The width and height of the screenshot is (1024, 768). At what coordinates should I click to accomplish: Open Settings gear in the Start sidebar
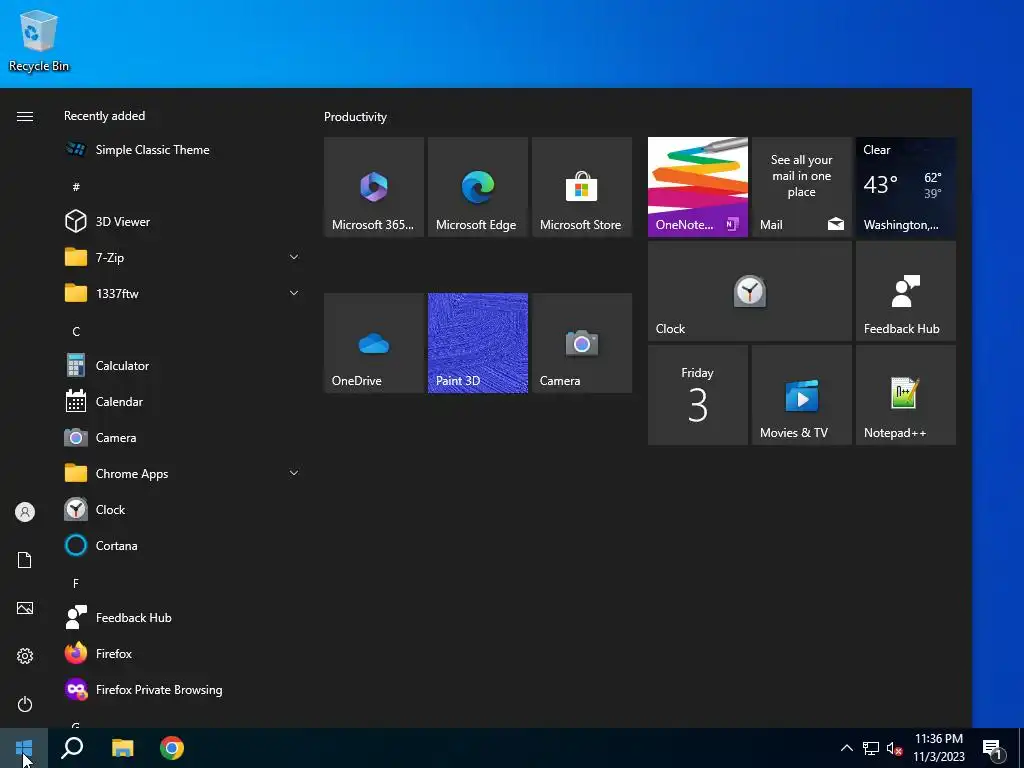point(25,656)
